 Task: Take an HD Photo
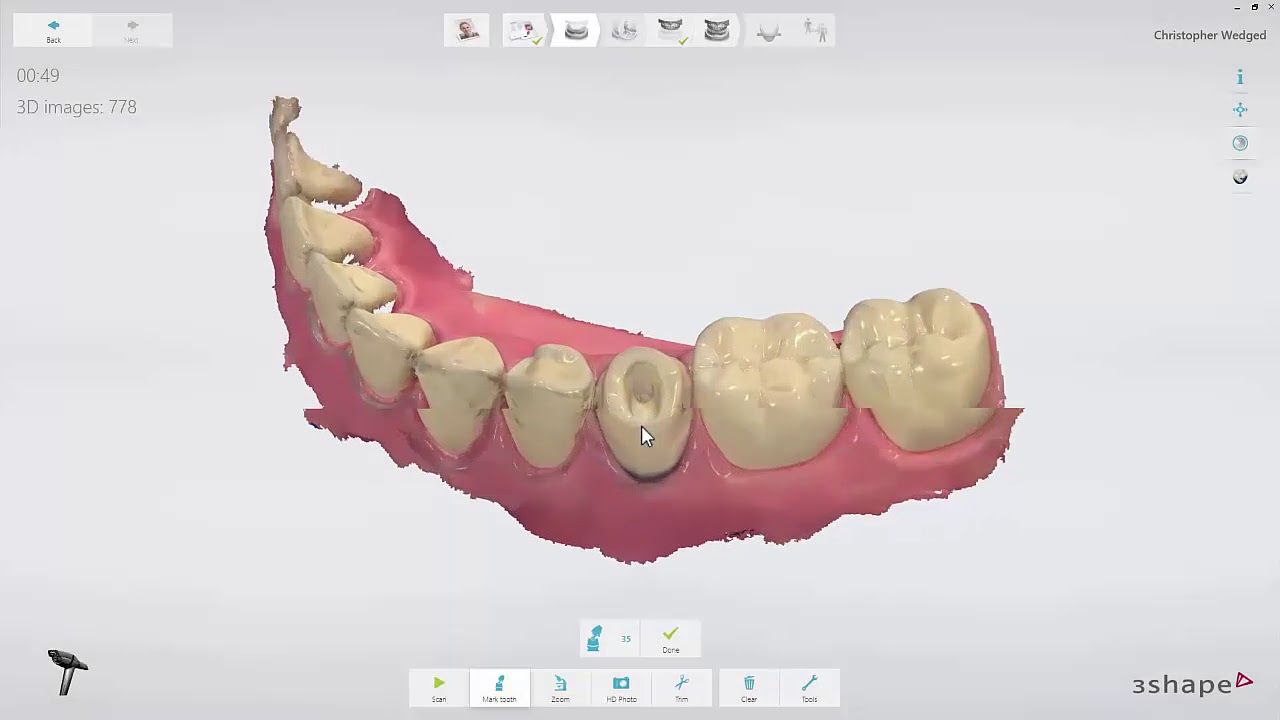[x=621, y=688]
